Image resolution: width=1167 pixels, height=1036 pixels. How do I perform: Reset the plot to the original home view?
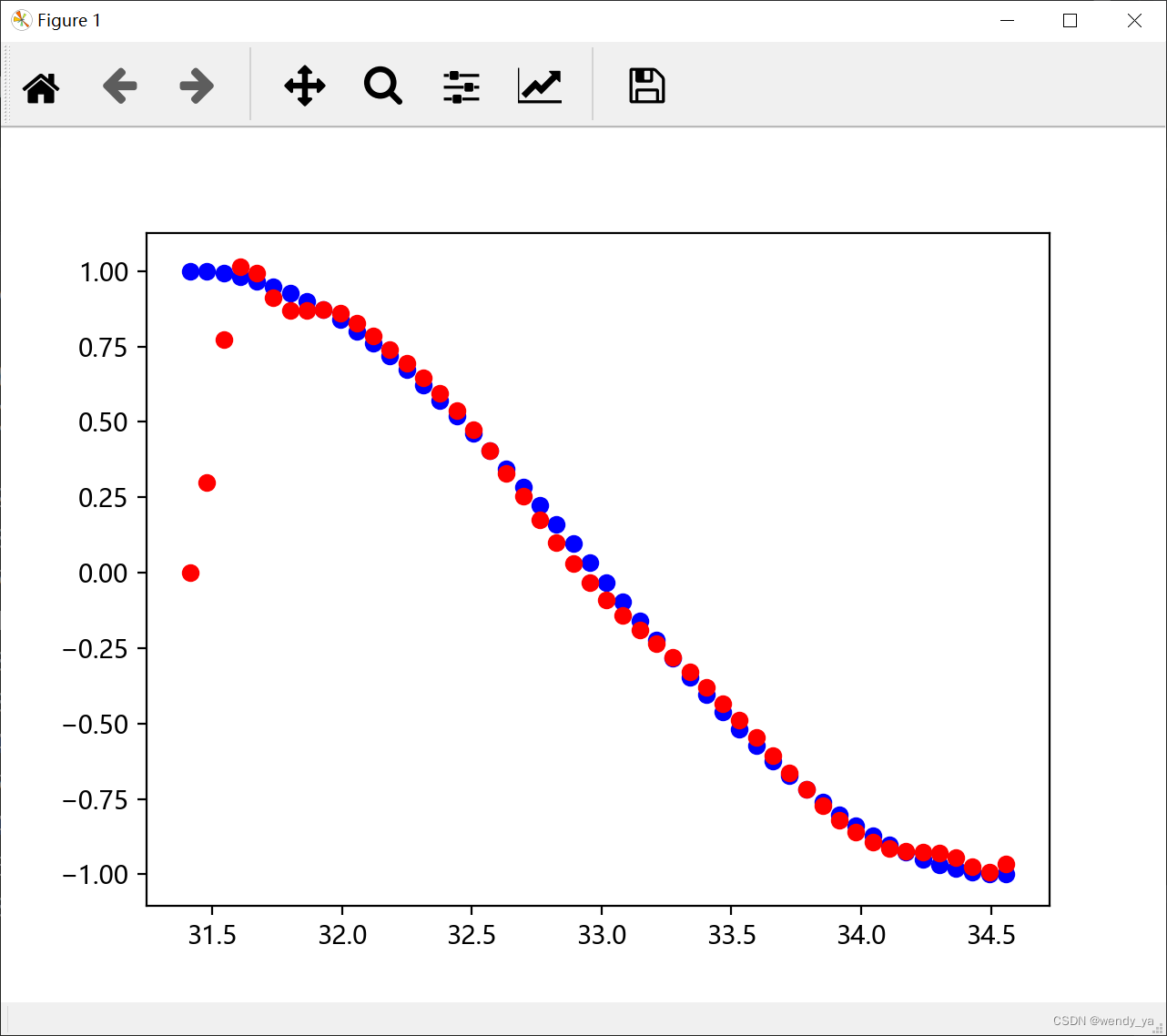point(41,86)
